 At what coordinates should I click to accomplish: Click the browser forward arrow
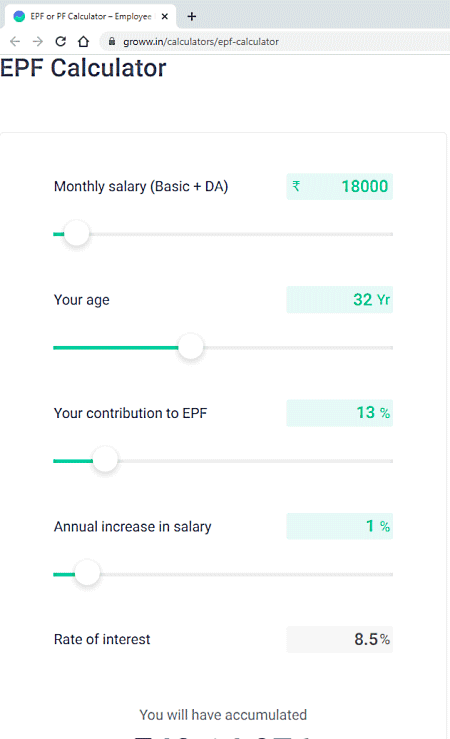coord(38,41)
